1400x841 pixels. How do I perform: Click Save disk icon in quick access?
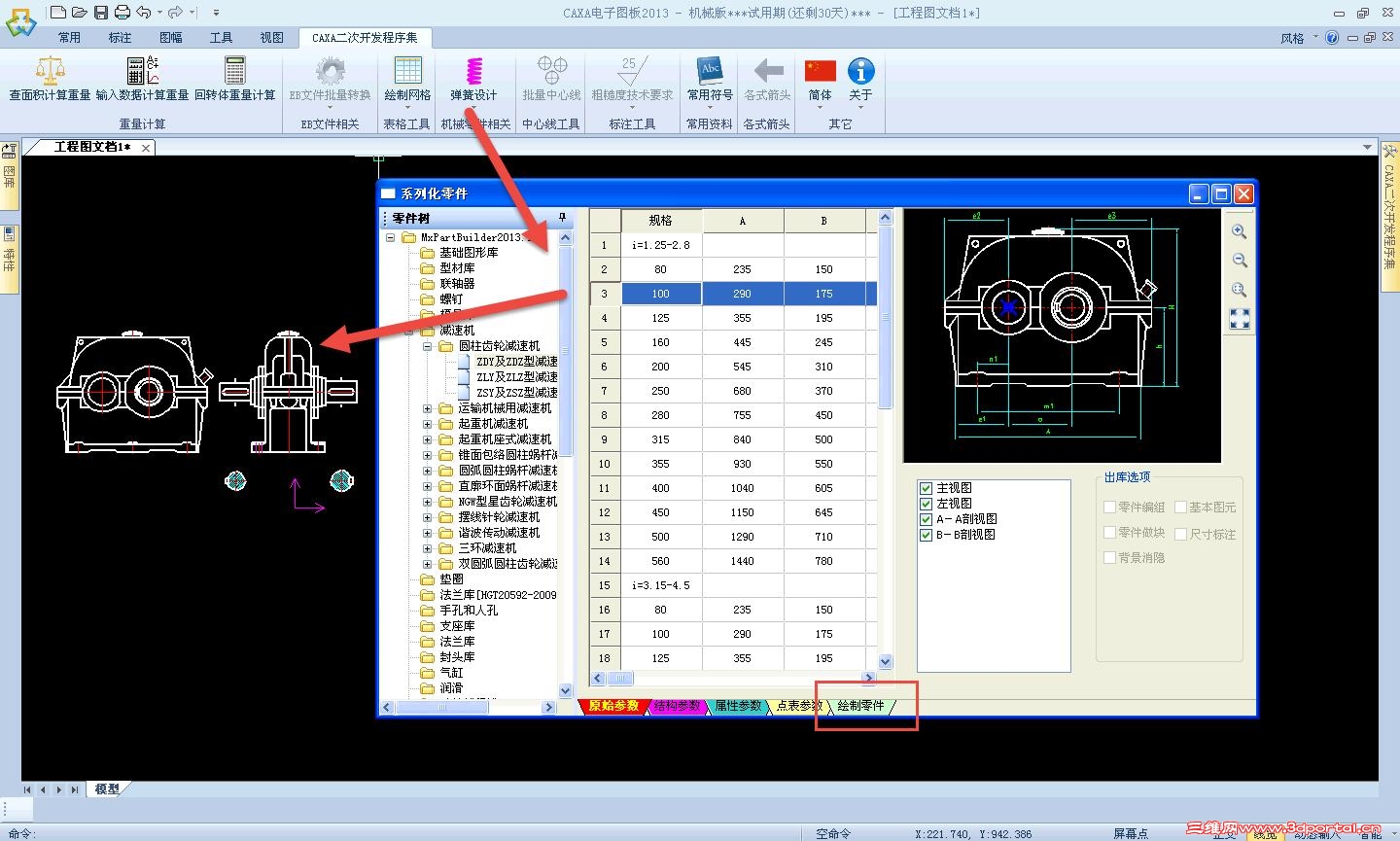[100, 12]
